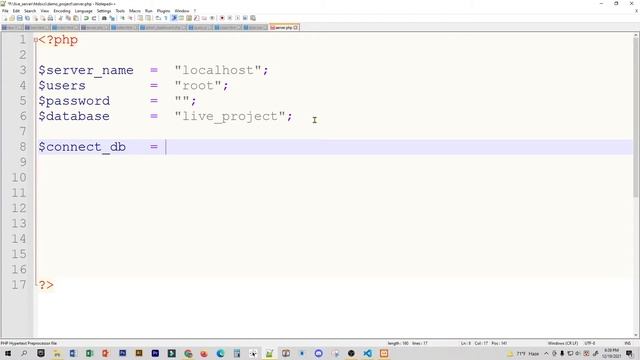Open the Search menu
The height and width of the screenshot is (360, 640).
pyautogui.click(x=30, y=11)
